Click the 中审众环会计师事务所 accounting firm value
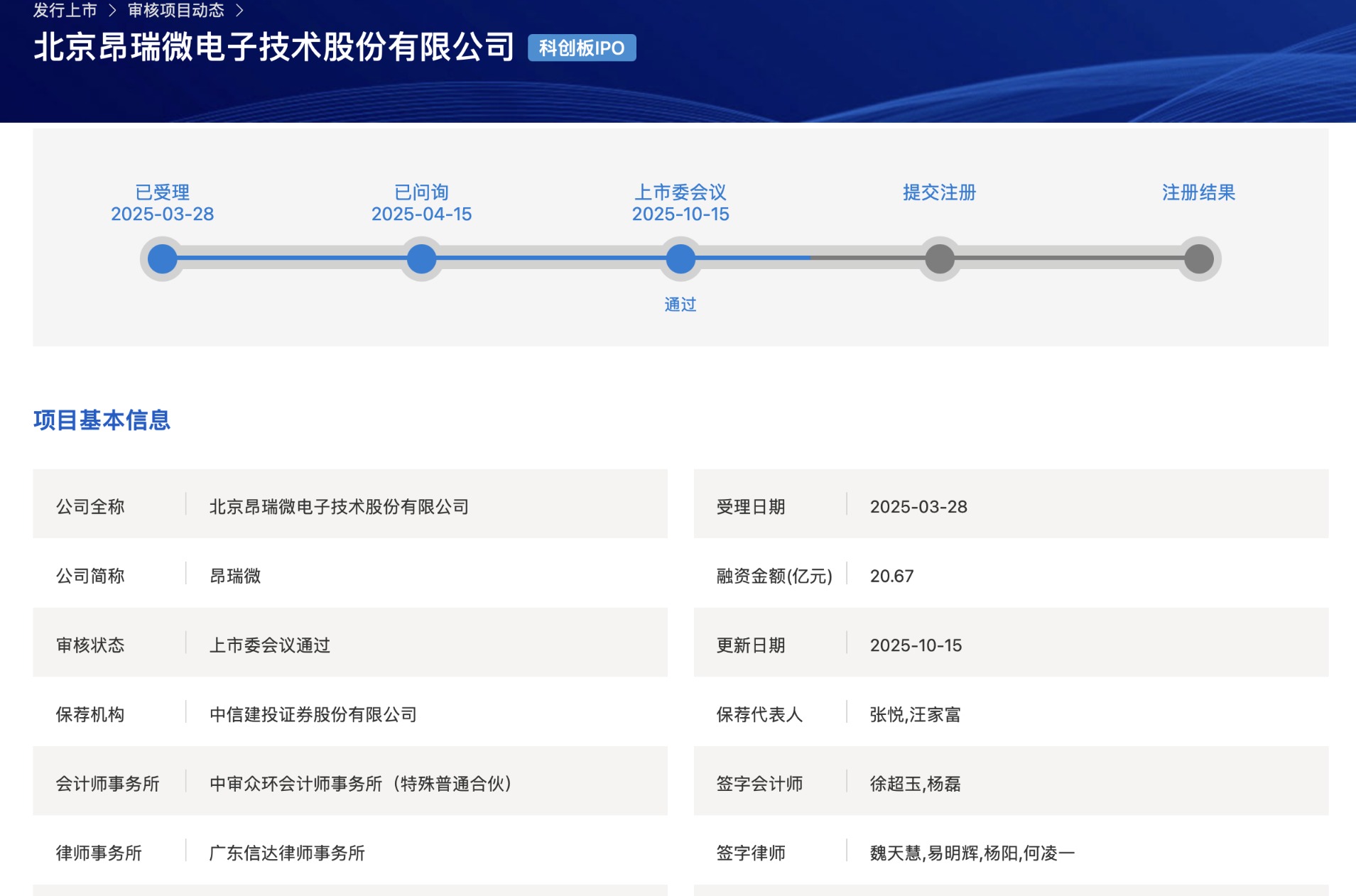Image resolution: width=1356 pixels, height=896 pixels. [360, 783]
